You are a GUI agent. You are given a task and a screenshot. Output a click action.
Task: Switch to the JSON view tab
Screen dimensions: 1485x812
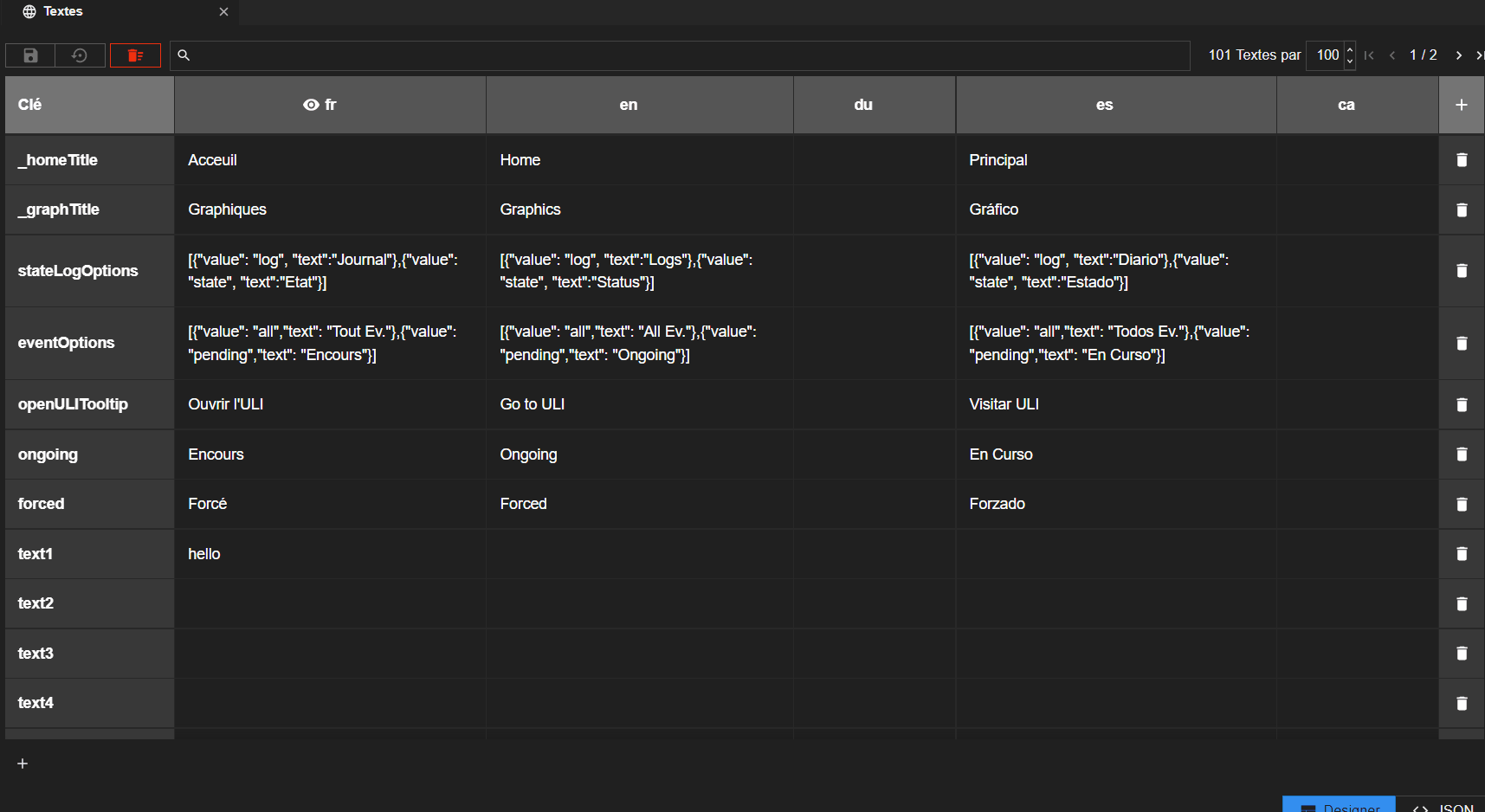[1446, 807]
